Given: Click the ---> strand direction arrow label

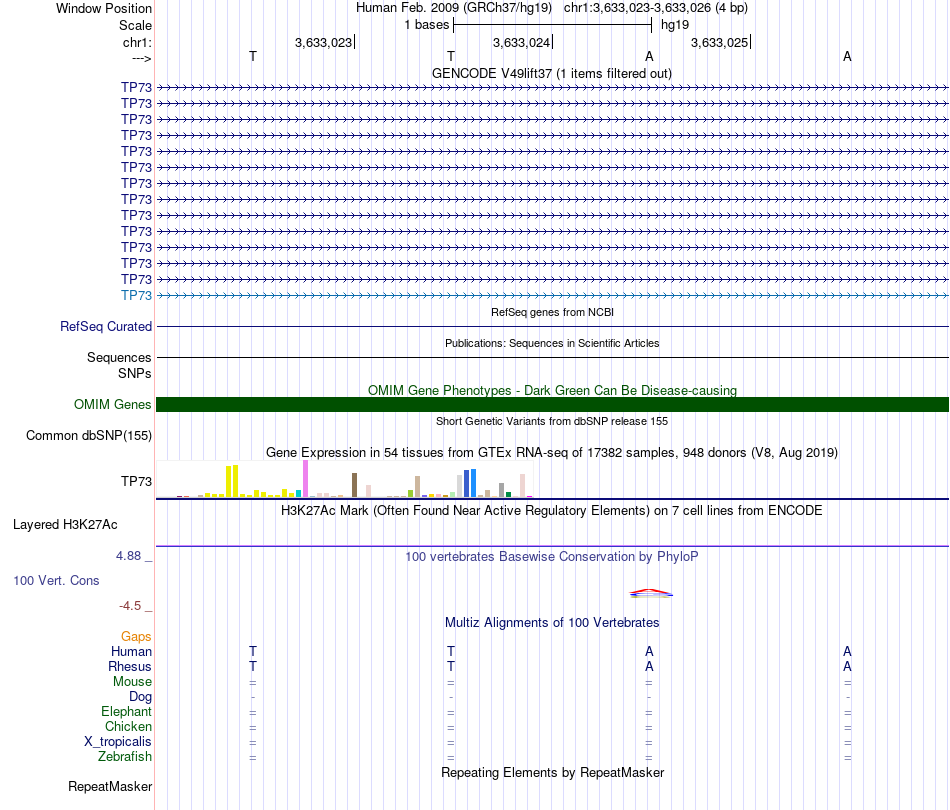Looking at the screenshot, I should (x=141, y=58).
